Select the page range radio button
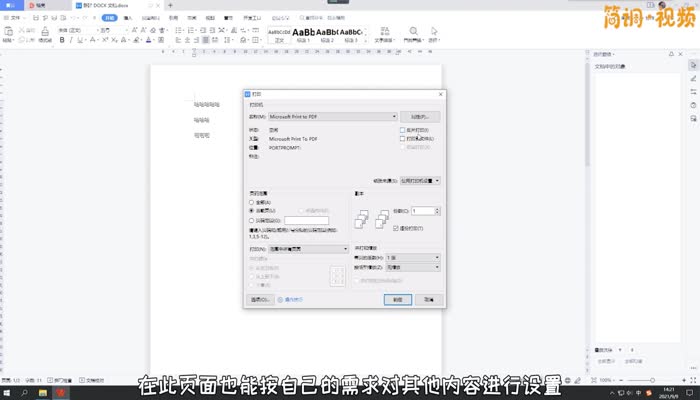Viewport: 700px width, 400px height. (x=251, y=221)
